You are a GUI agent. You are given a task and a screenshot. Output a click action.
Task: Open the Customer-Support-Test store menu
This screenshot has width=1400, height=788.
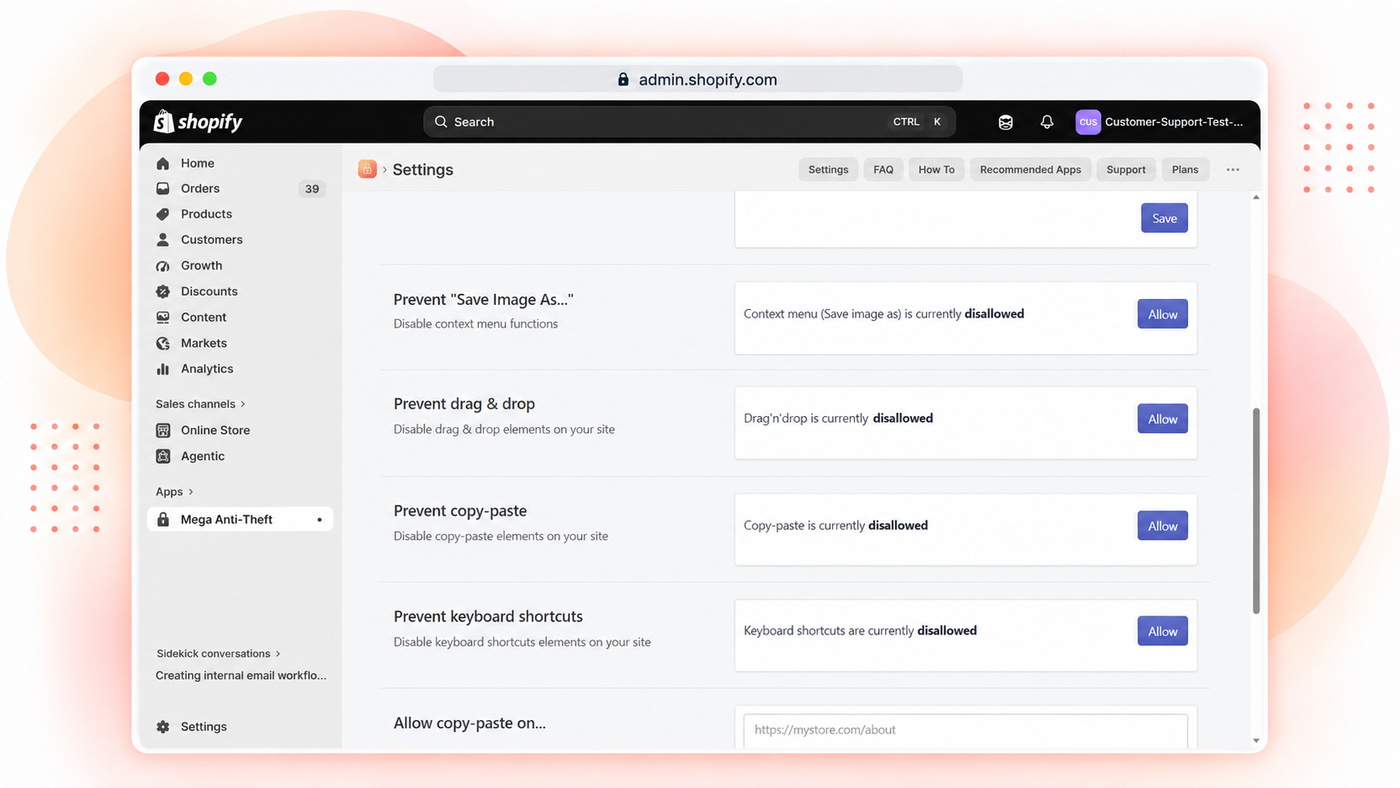[x=1160, y=122]
